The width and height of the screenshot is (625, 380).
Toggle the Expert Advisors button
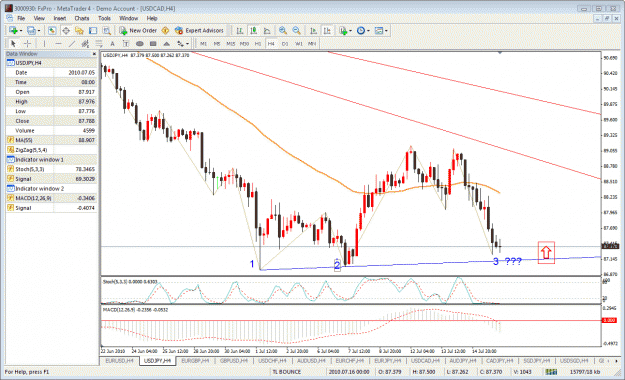[199, 30]
